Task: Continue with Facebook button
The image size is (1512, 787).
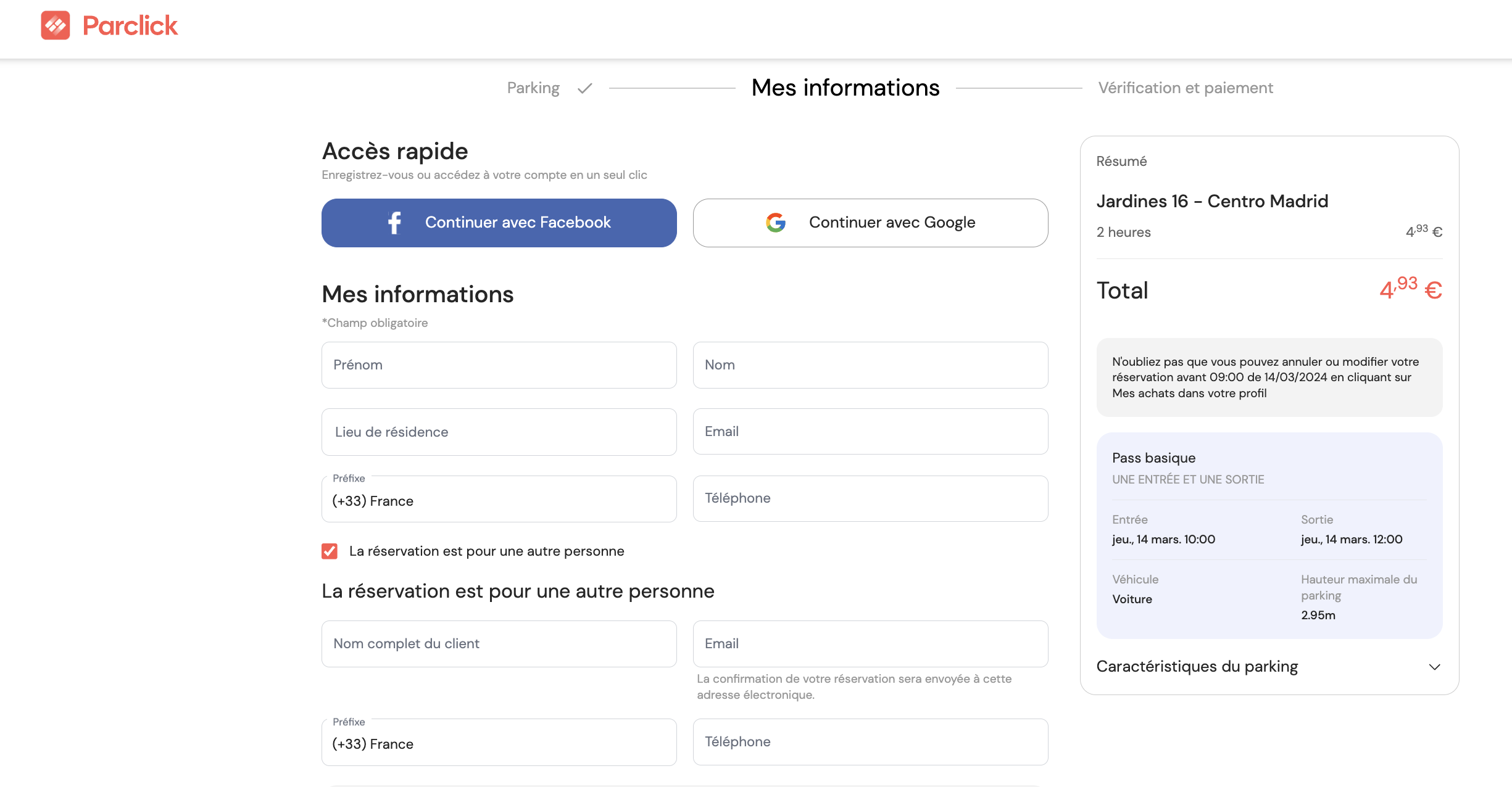Action: click(x=499, y=223)
